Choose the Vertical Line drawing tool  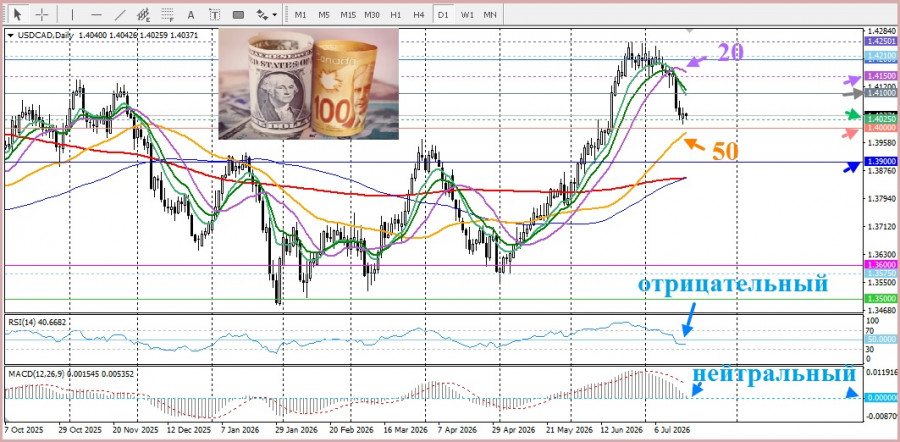pos(72,14)
